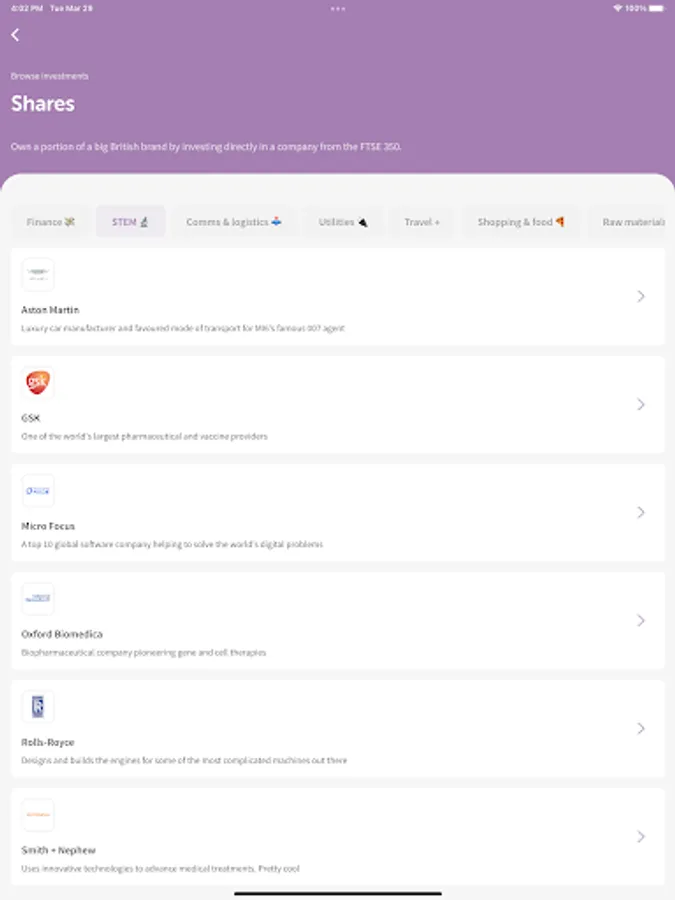675x900 pixels.
Task: Click the Aston Martin company logo
Action: [38, 274]
